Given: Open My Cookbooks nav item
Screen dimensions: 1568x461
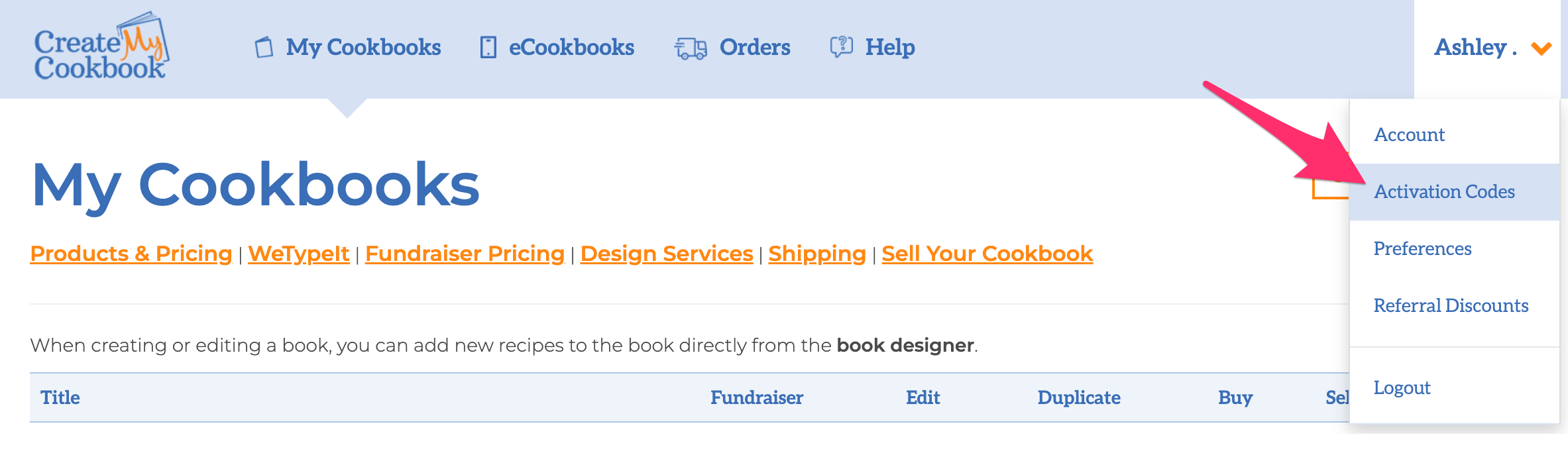Looking at the screenshot, I should (363, 47).
